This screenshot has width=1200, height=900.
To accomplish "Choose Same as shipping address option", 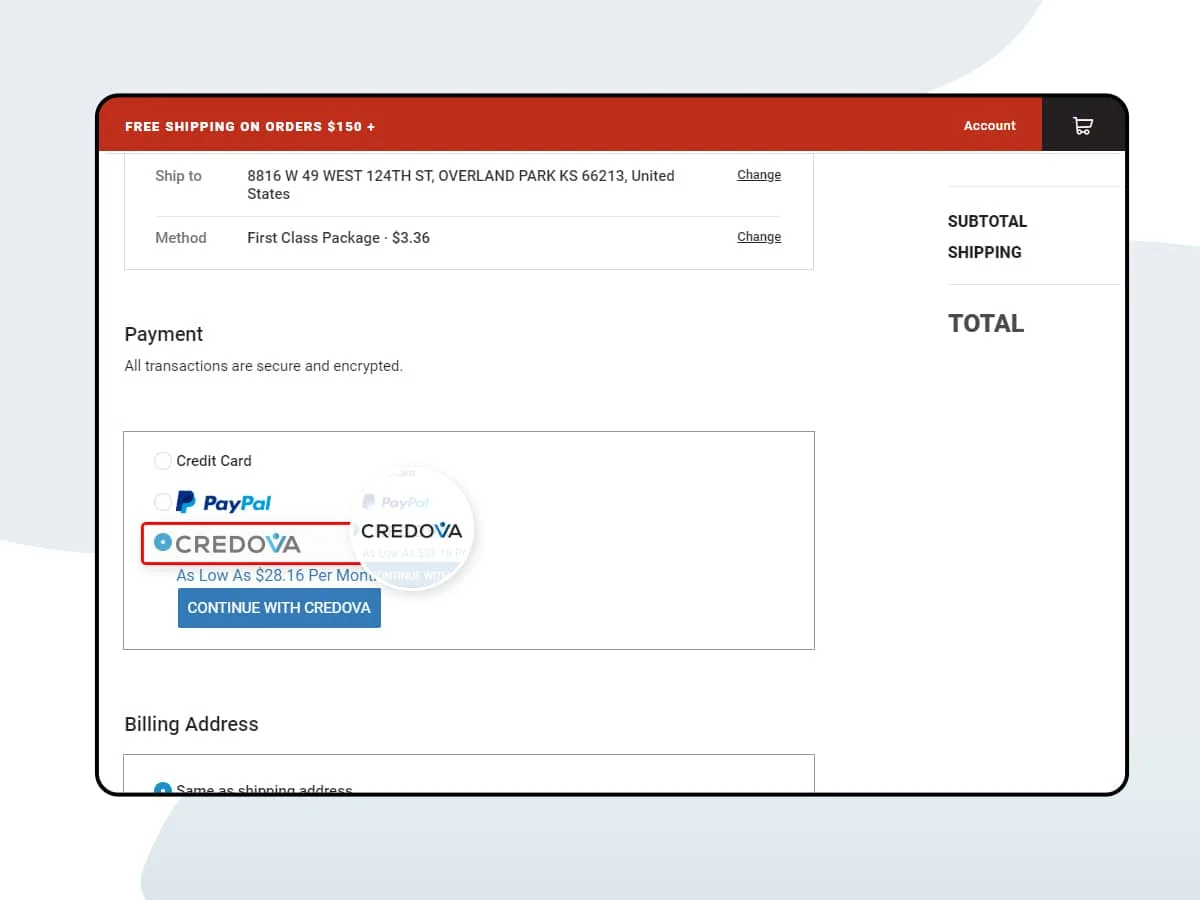I will tap(163, 789).
